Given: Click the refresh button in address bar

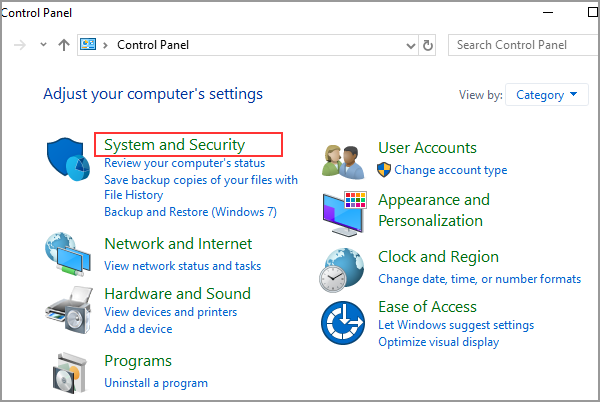Looking at the screenshot, I should click(x=427, y=45).
